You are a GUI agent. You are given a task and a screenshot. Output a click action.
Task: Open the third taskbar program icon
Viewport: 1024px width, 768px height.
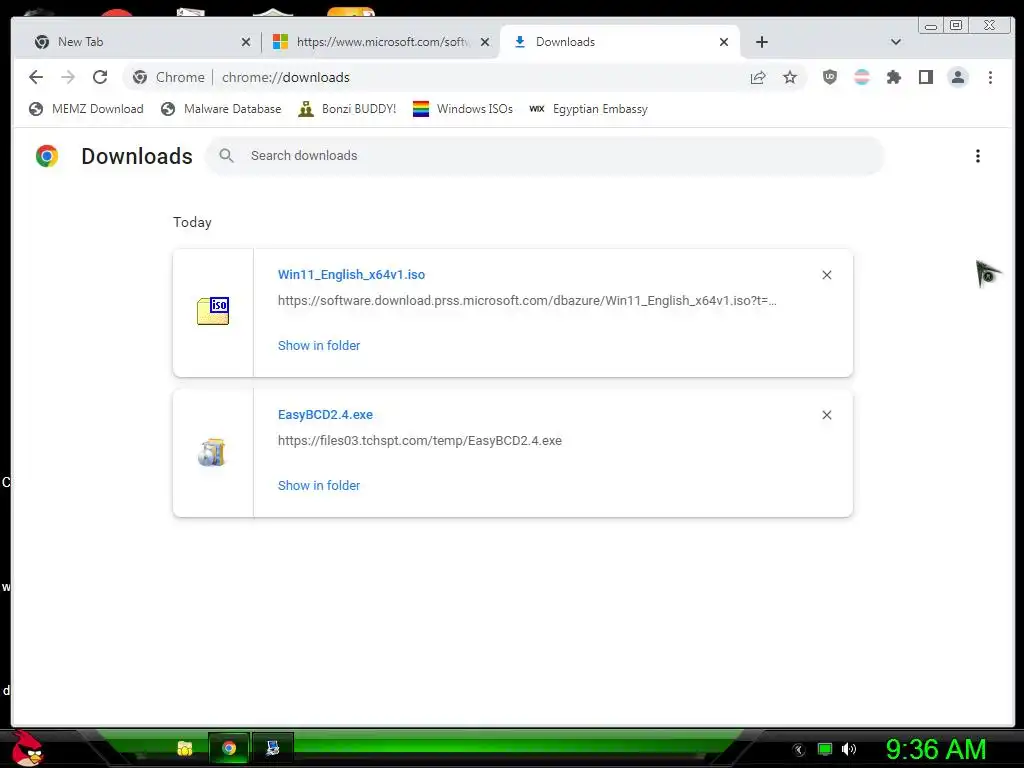click(272, 748)
